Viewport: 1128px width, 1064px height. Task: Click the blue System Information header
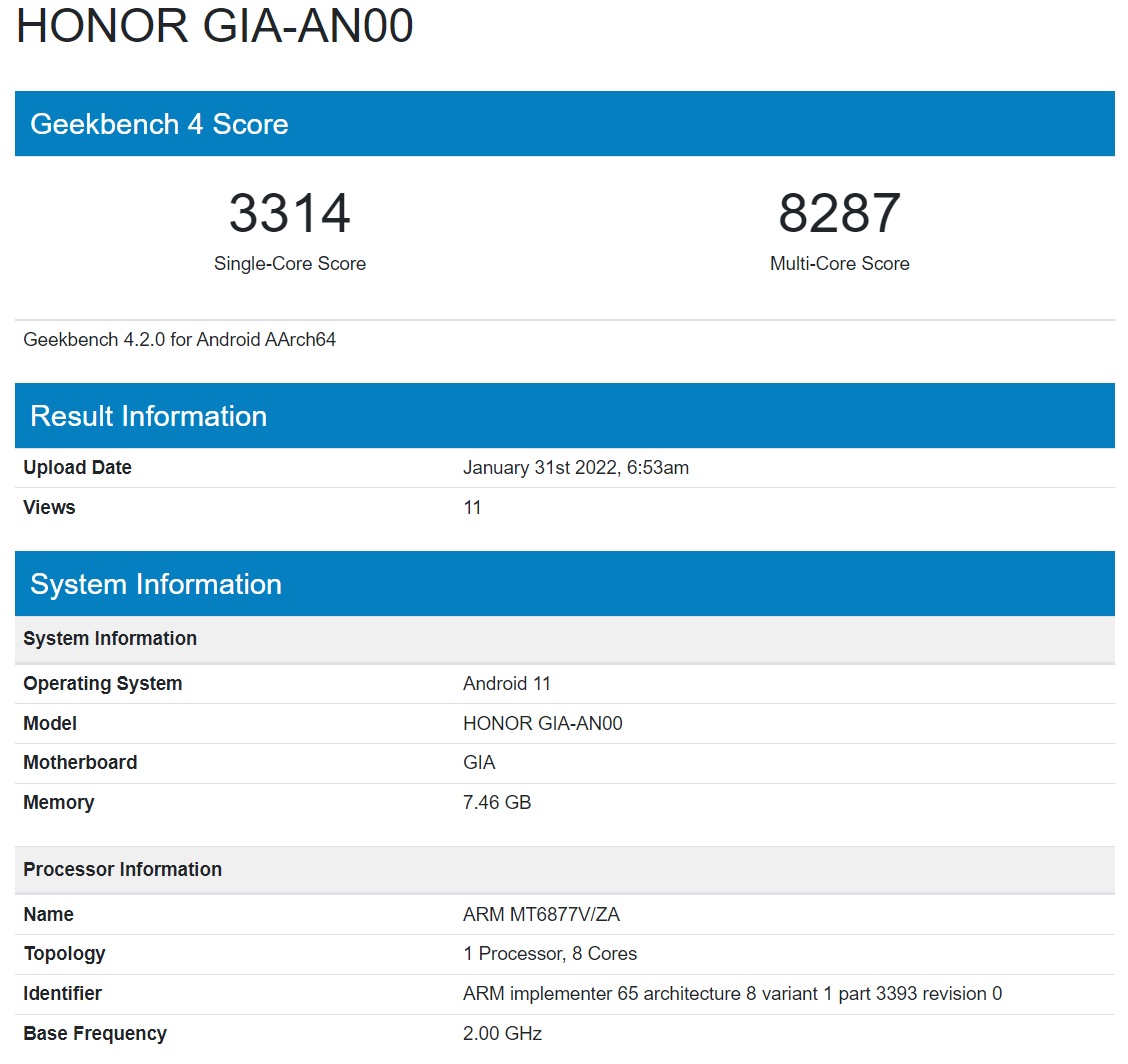click(155, 584)
